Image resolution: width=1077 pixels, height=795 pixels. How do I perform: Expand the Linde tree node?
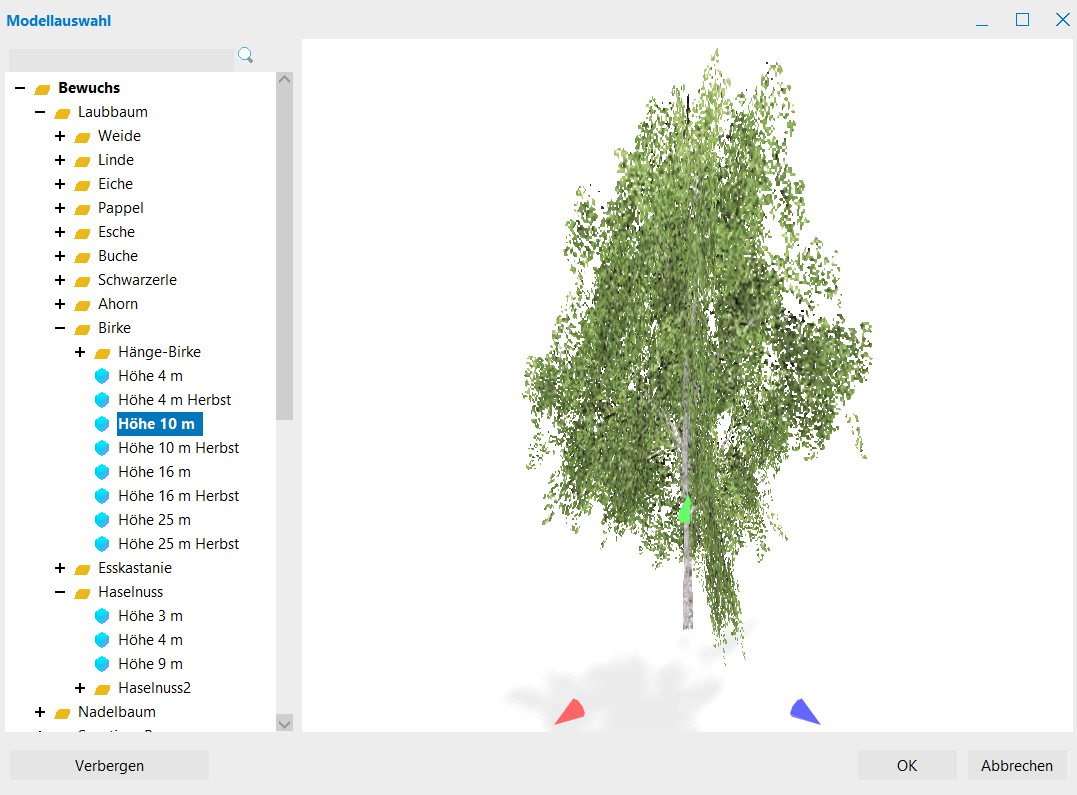pos(60,160)
